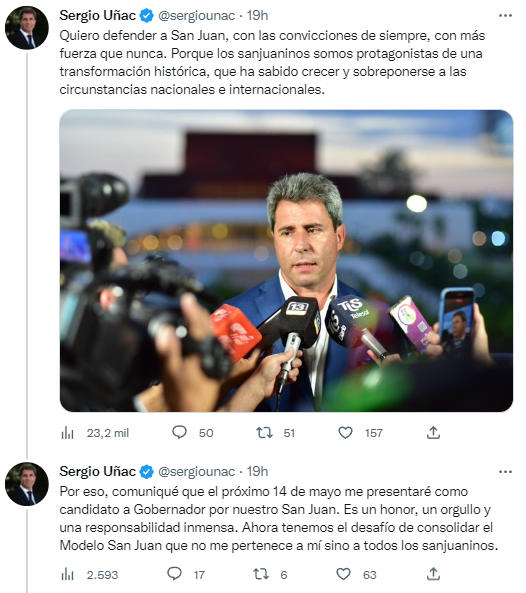
Task: Open the more options menu on second tweet
Action: click(505, 472)
